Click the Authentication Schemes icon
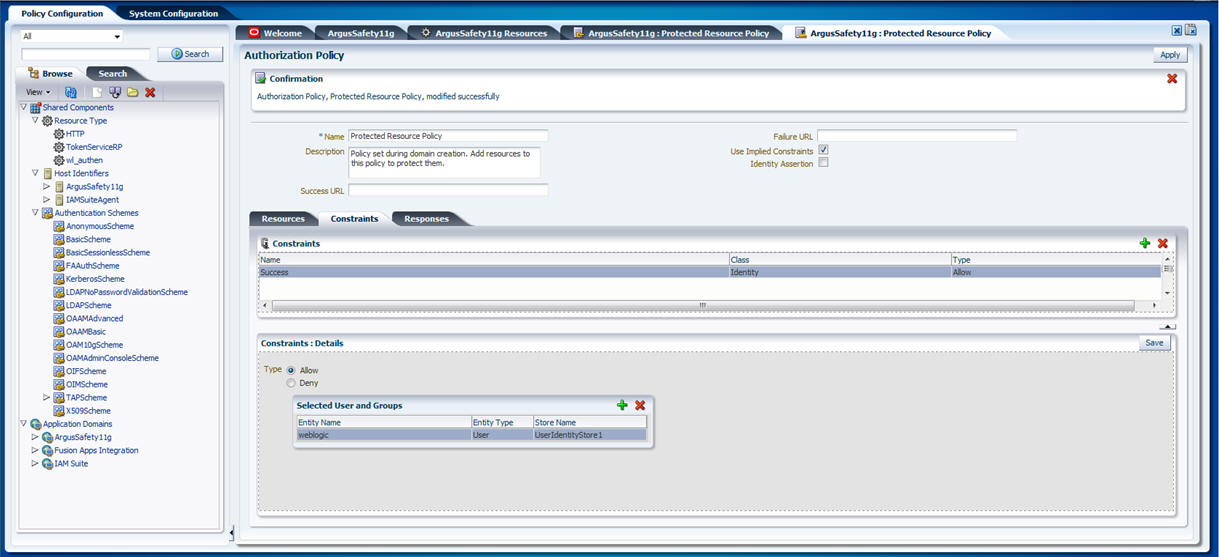1219x557 pixels. (x=47, y=213)
